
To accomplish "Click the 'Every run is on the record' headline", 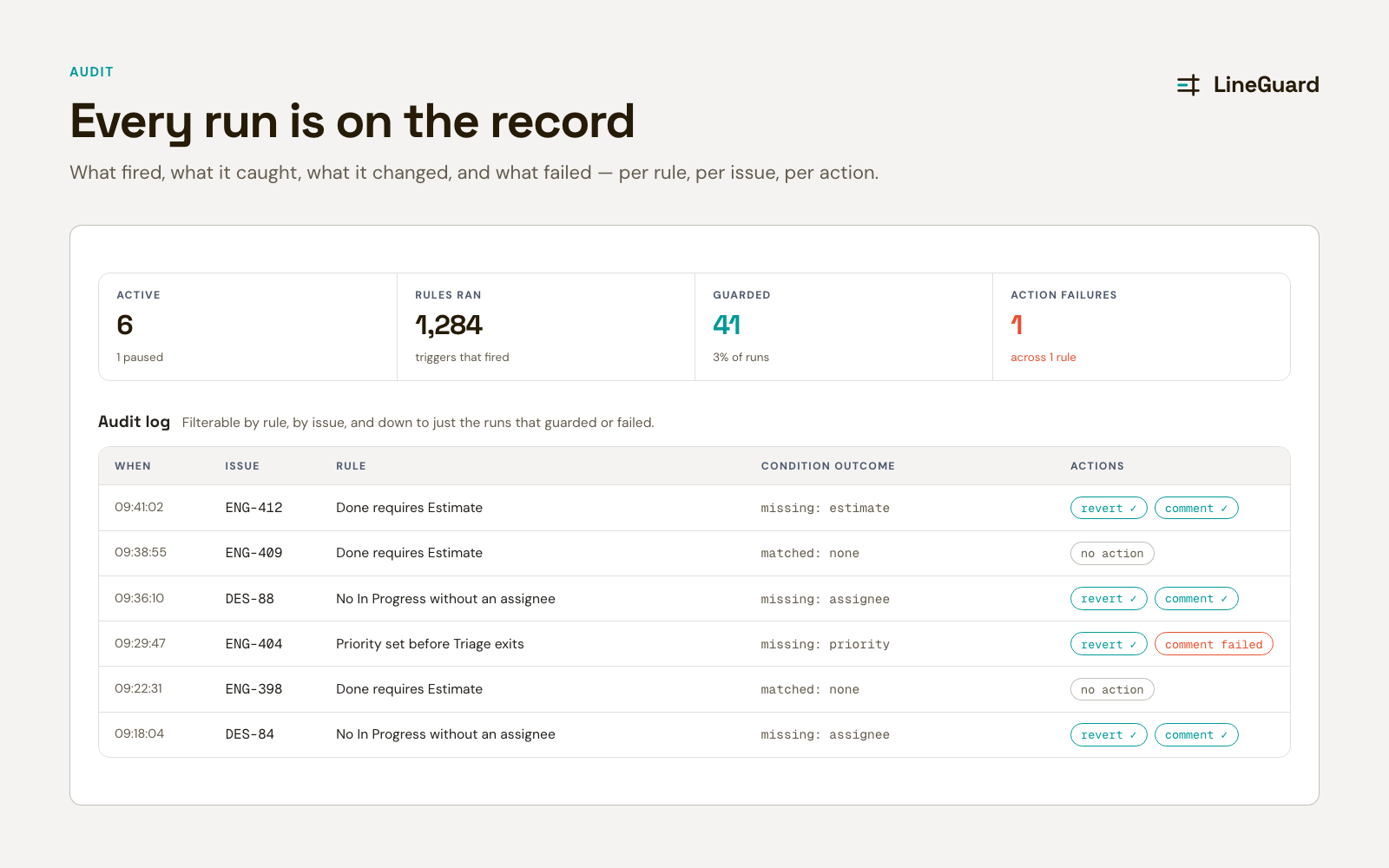I will 352,122.
